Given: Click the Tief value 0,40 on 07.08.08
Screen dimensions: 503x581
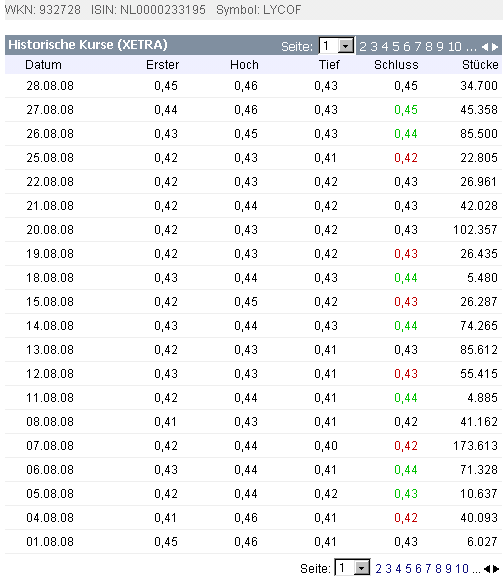Looking at the screenshot, I should coord(326,445).
